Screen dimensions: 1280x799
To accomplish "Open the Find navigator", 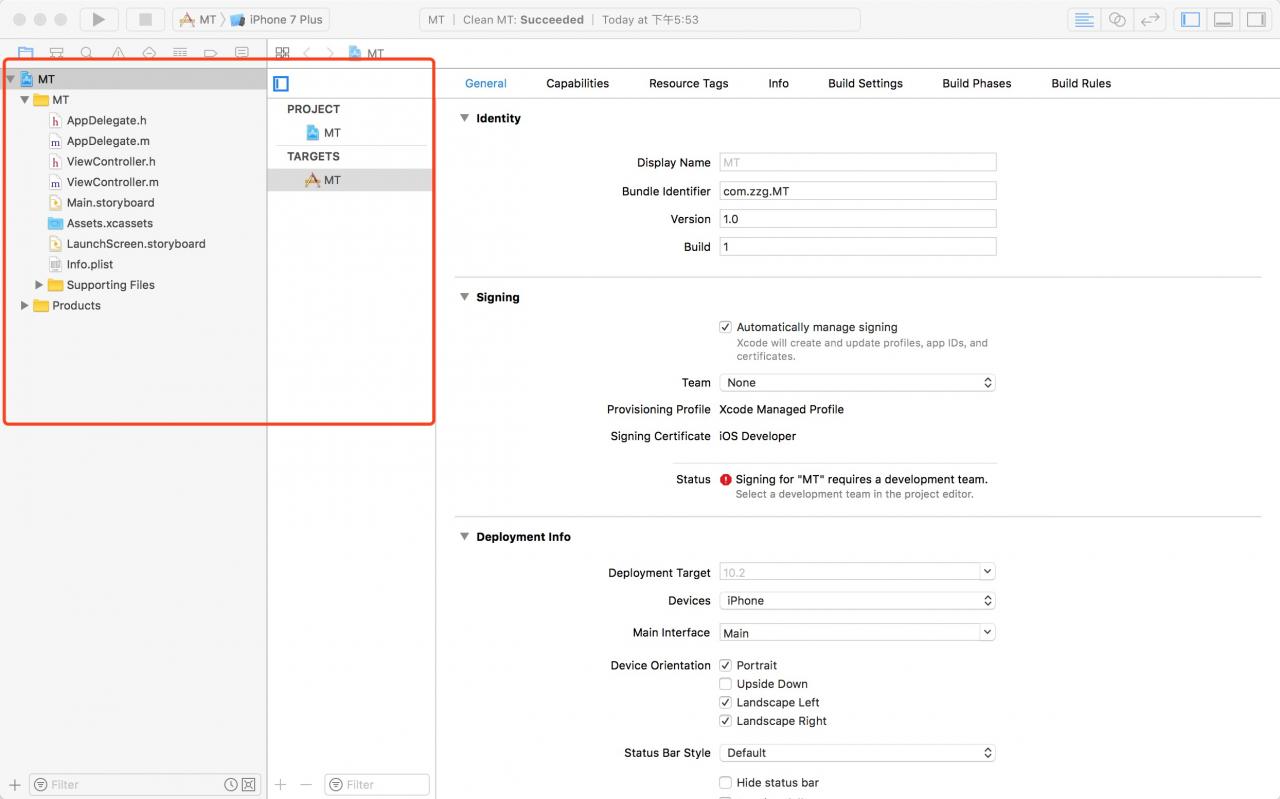I will (87, 53).
